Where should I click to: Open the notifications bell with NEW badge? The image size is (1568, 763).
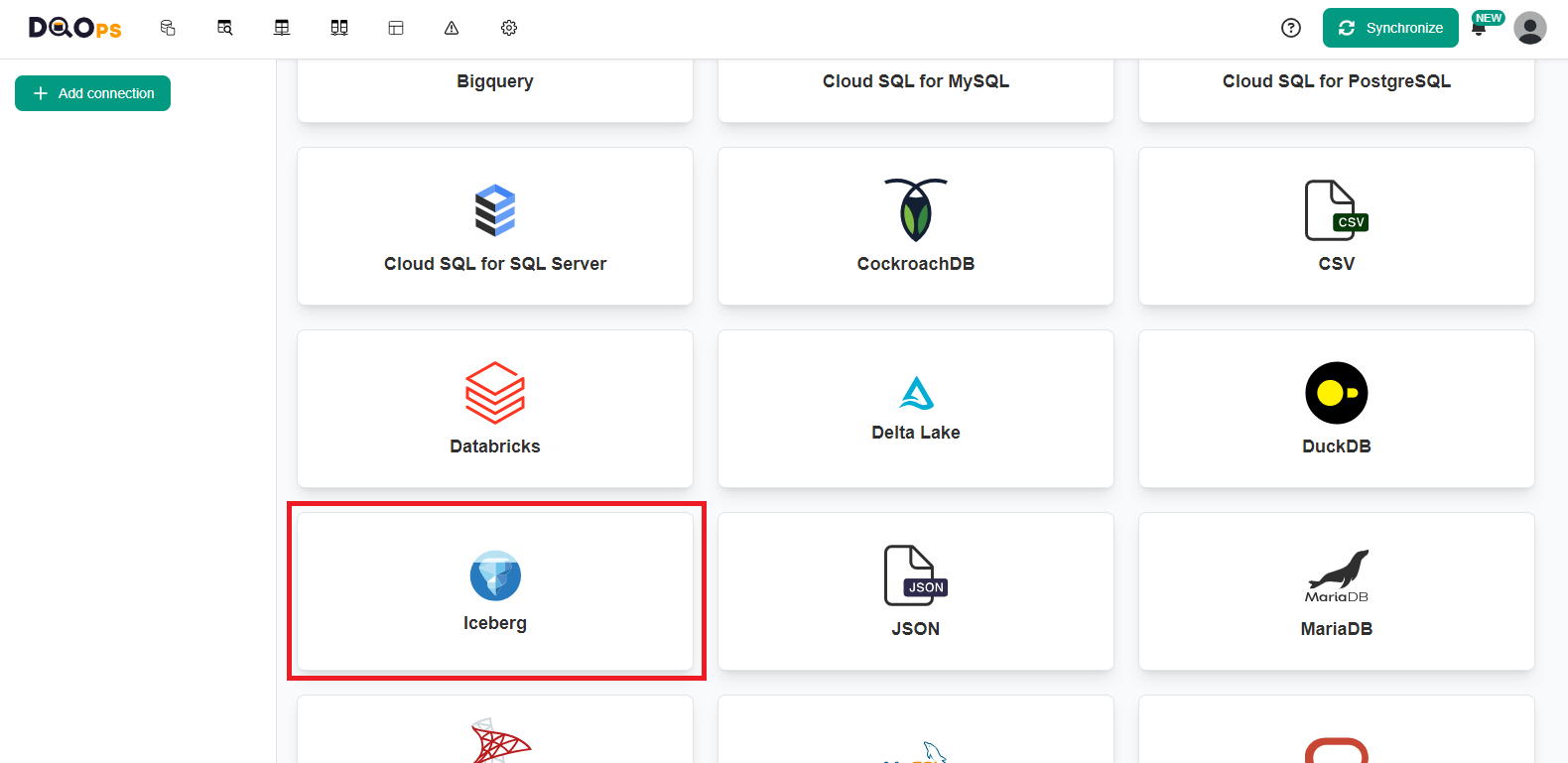click(x=1480, y=28)
